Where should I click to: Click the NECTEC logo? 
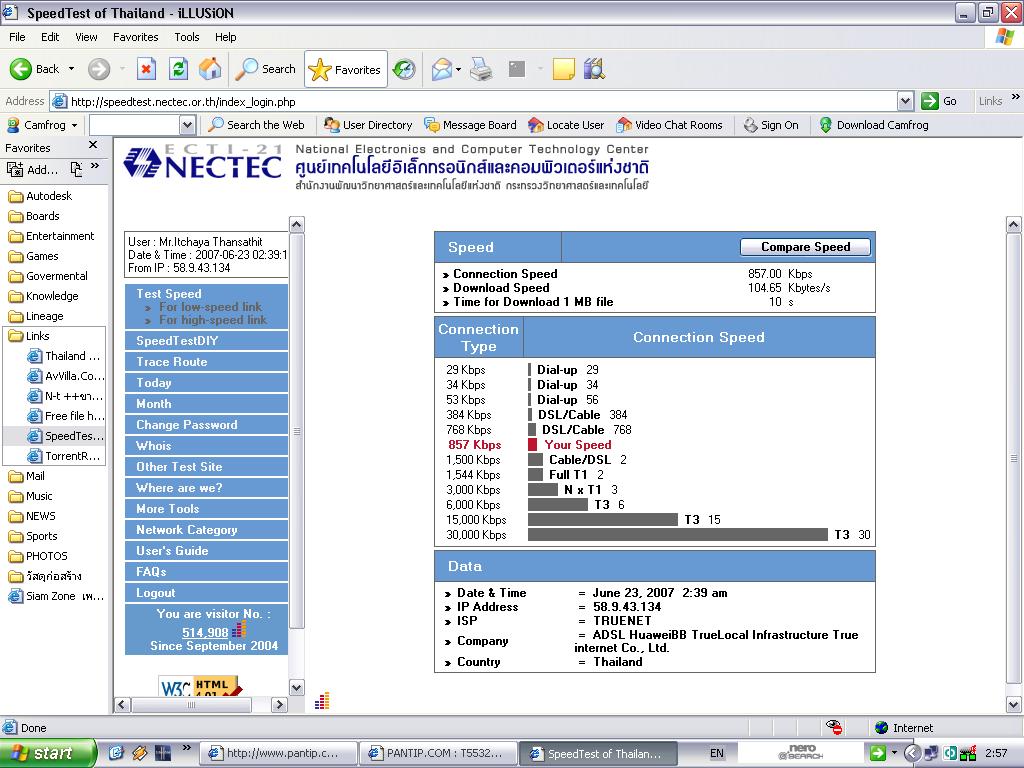click(203, 163)
